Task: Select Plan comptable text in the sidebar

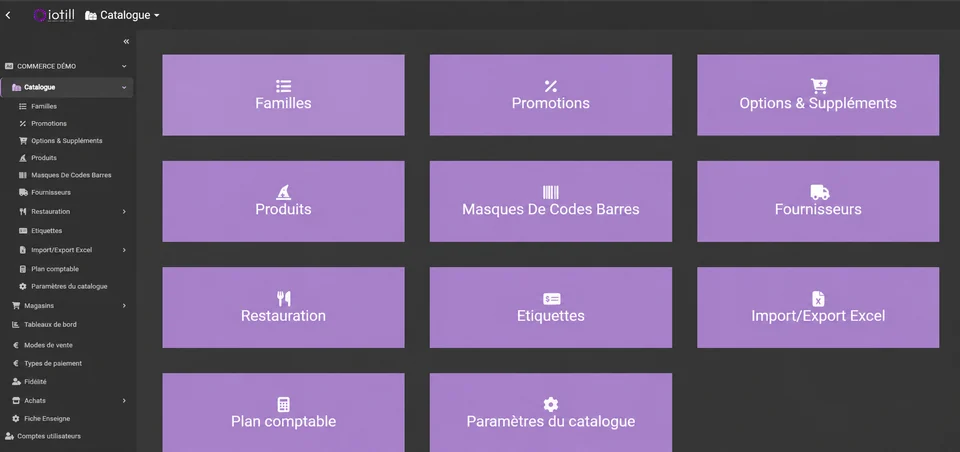Action: pyautogui.click(x=55, y=269)
